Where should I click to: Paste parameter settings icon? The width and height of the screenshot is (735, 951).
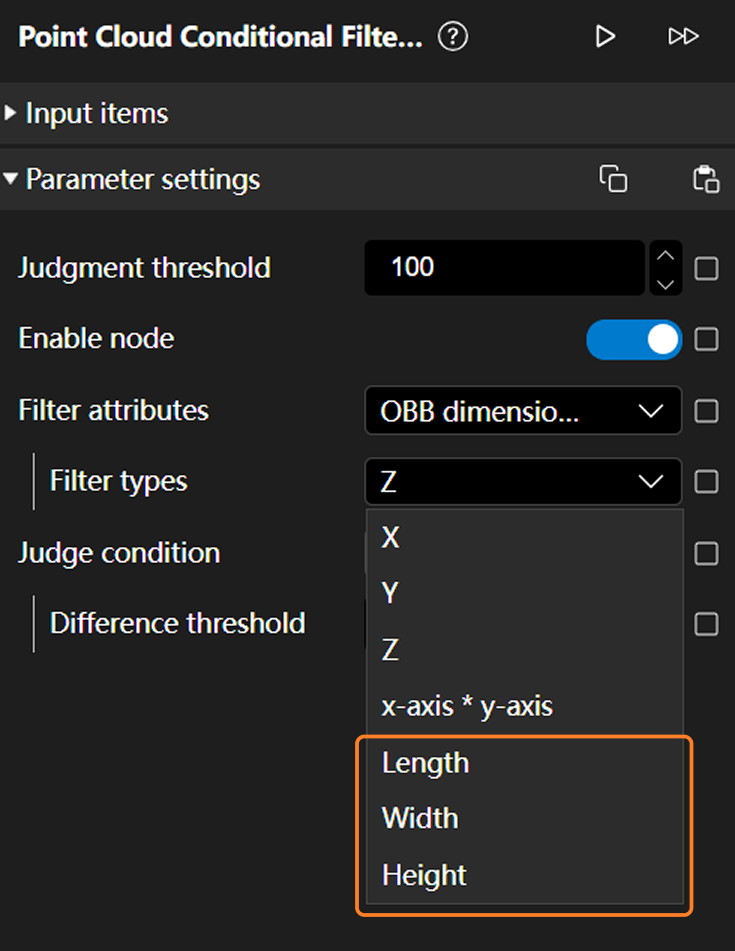tap(706, 179)
